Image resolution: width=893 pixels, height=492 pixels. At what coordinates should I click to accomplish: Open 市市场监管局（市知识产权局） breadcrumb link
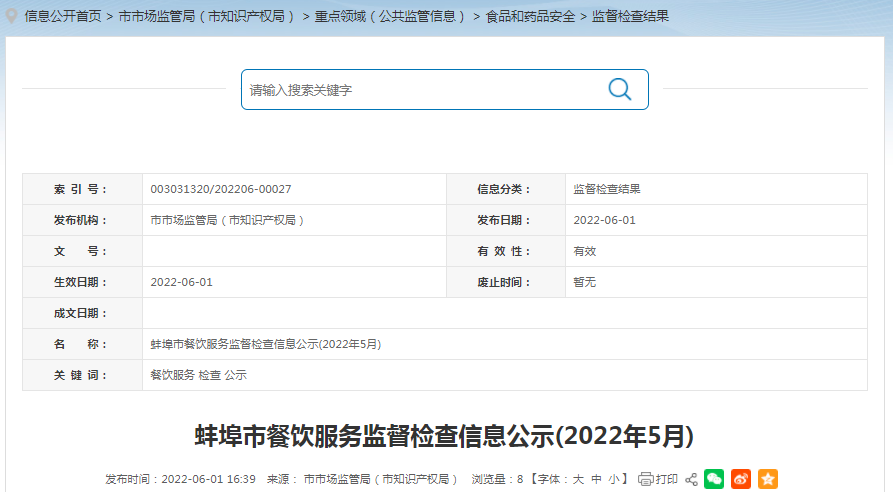(x=207, y=17)
